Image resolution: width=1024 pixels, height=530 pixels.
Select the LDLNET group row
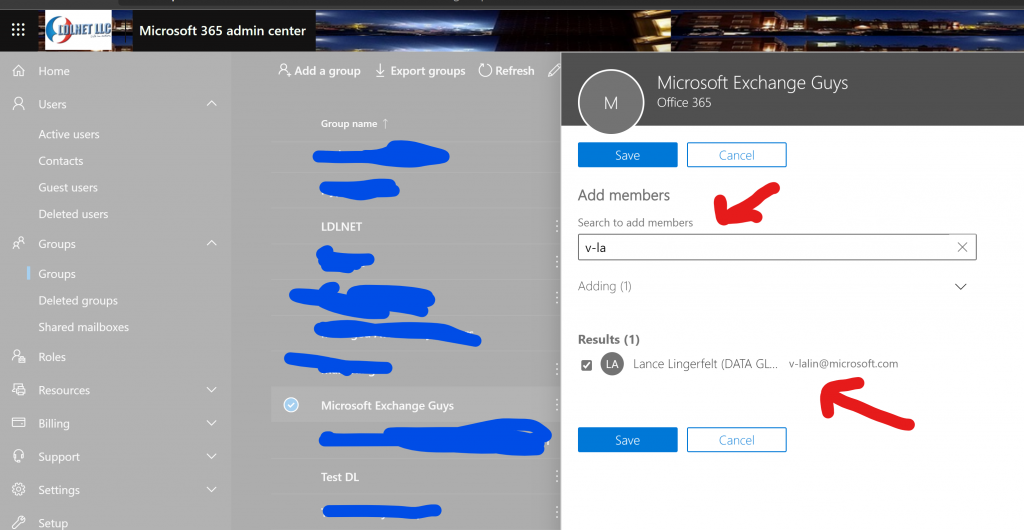click(x=415, y=226)
